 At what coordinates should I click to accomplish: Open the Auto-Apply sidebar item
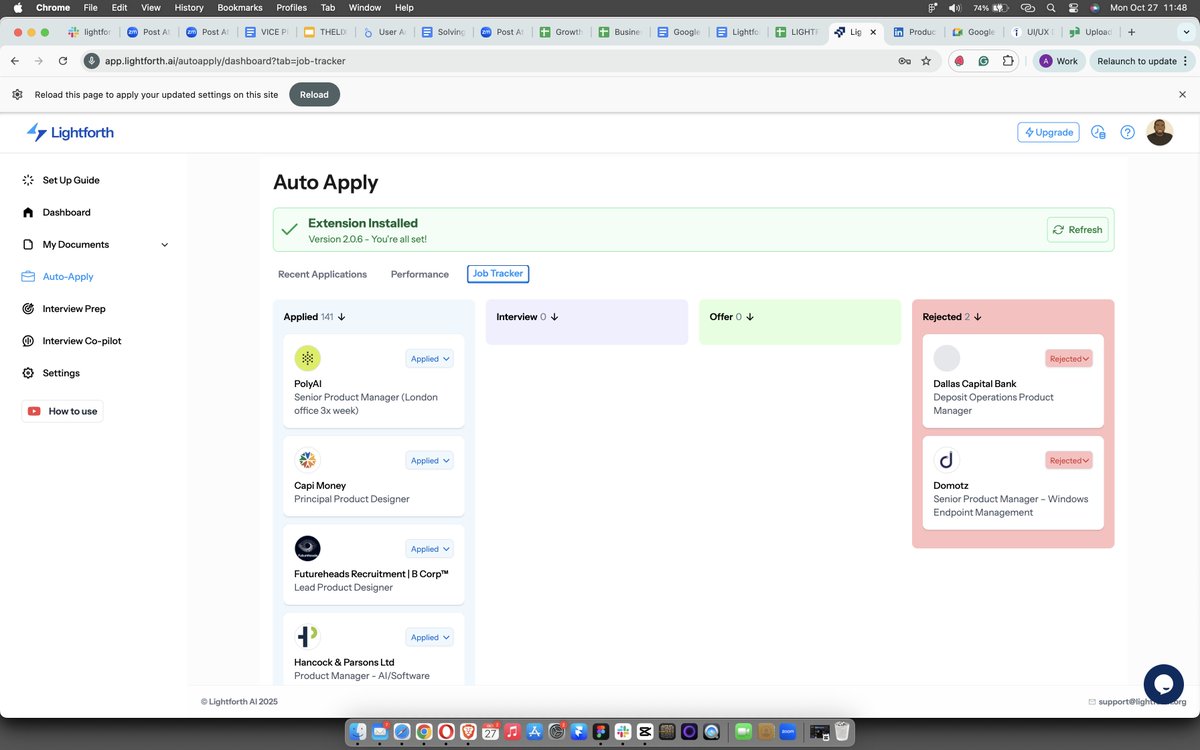pos(58,277)
